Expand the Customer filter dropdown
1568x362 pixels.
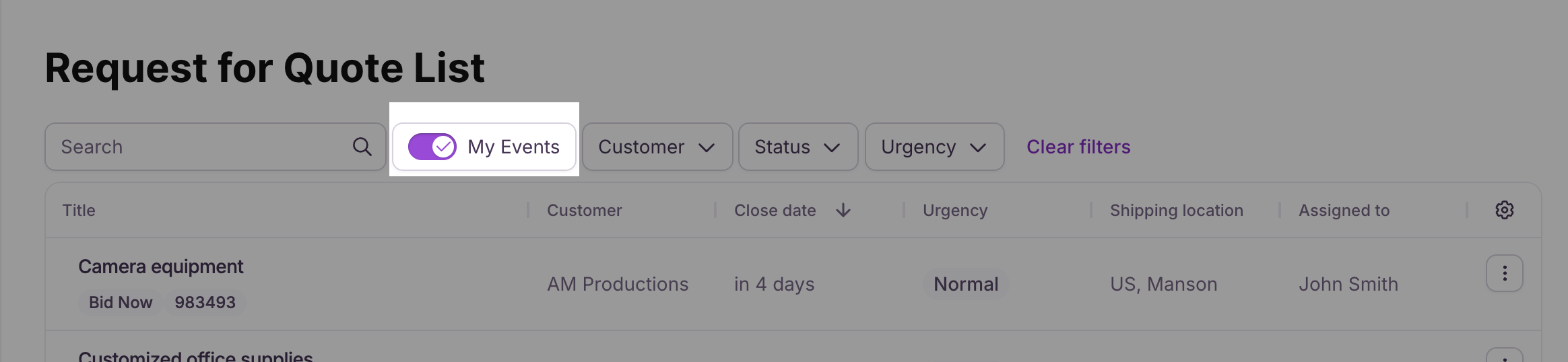(x=657, y=147)
